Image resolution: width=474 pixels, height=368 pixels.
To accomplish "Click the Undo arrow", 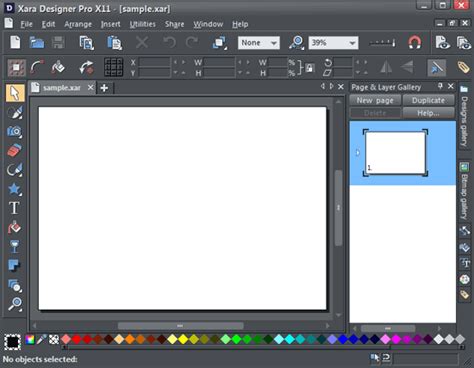I will [x=169, y=43].
